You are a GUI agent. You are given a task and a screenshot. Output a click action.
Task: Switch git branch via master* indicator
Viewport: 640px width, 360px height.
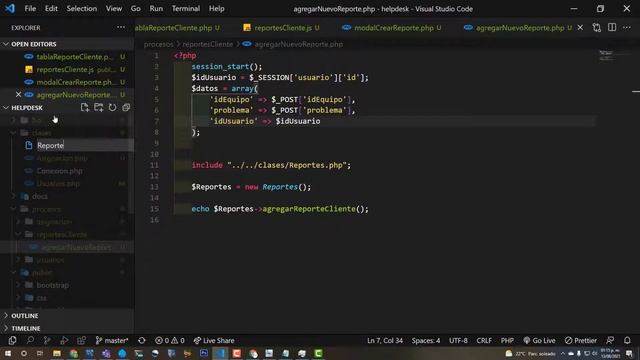pyautogui.click(x=112, y=340)
